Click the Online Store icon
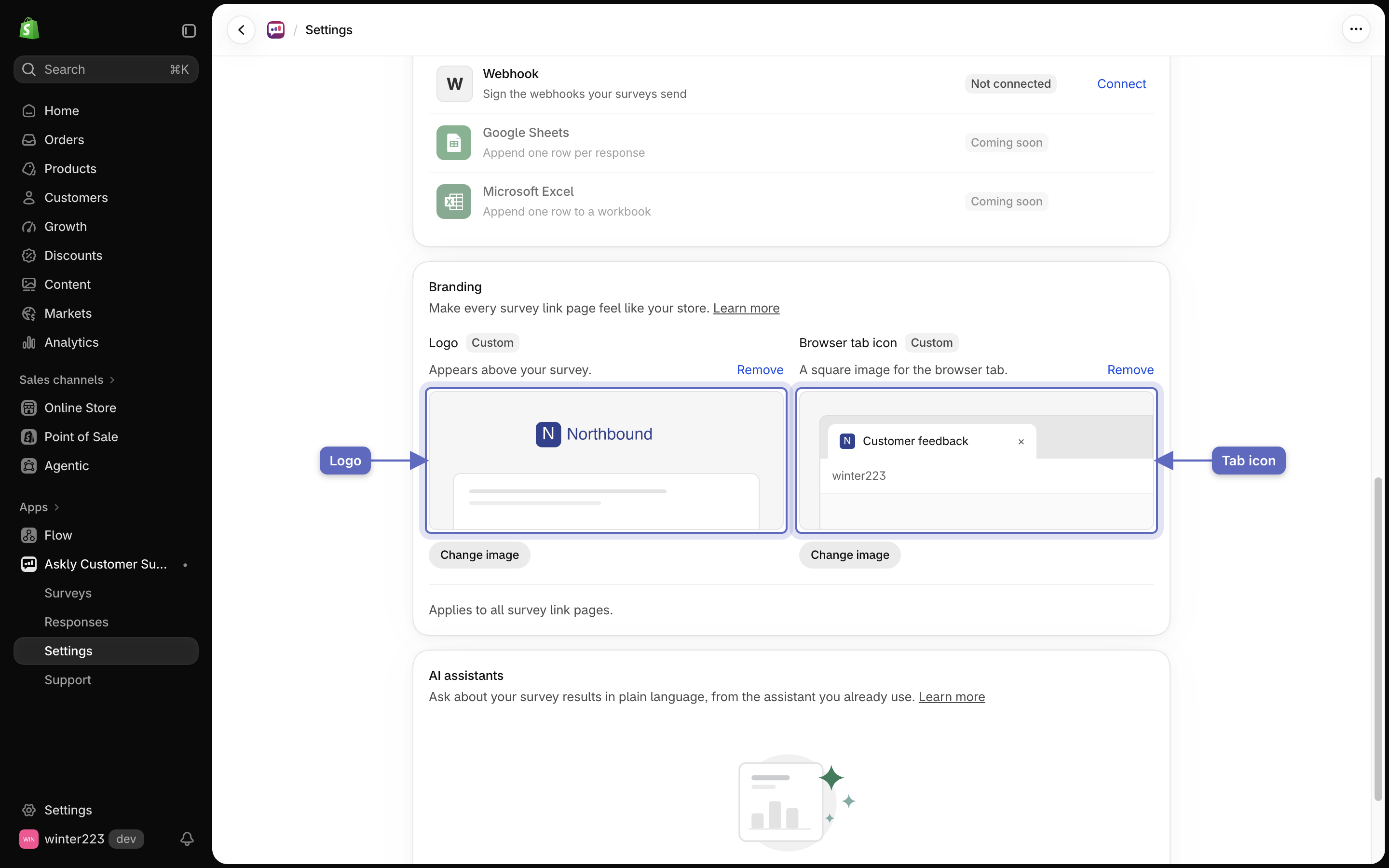Viewport: 1389px width, 868px height. [x=29, y=408]
